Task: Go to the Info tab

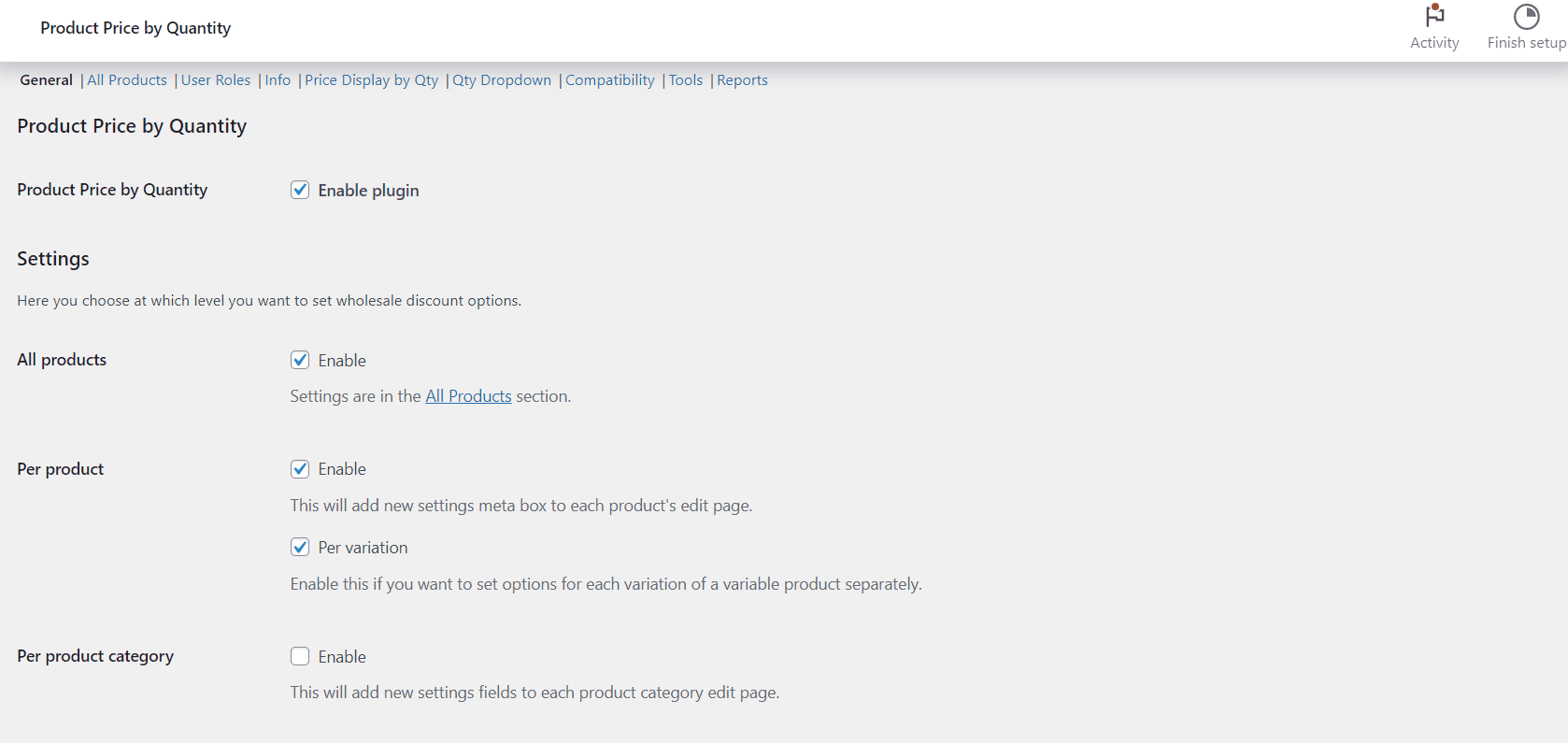Action: 278,80
